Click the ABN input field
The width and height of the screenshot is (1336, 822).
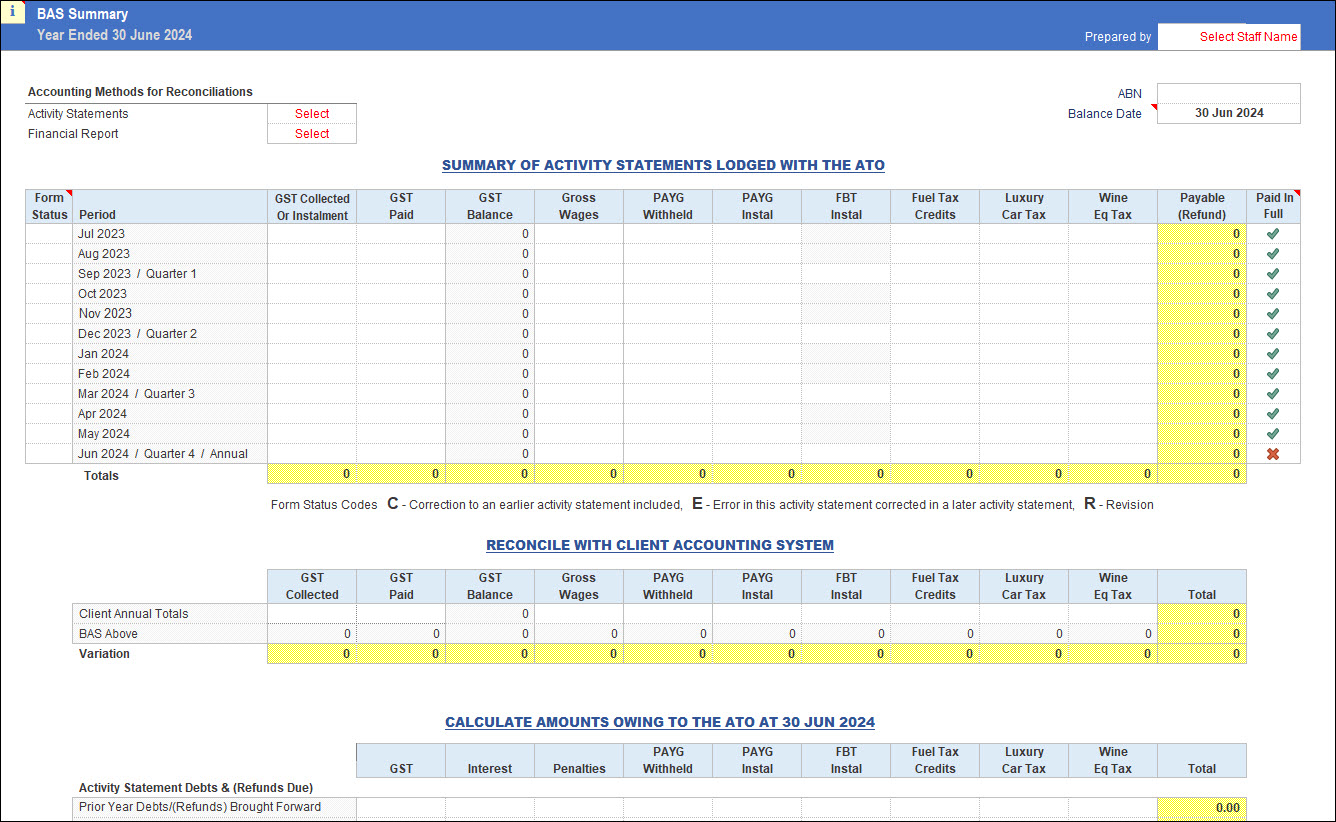pos(1229,94)
